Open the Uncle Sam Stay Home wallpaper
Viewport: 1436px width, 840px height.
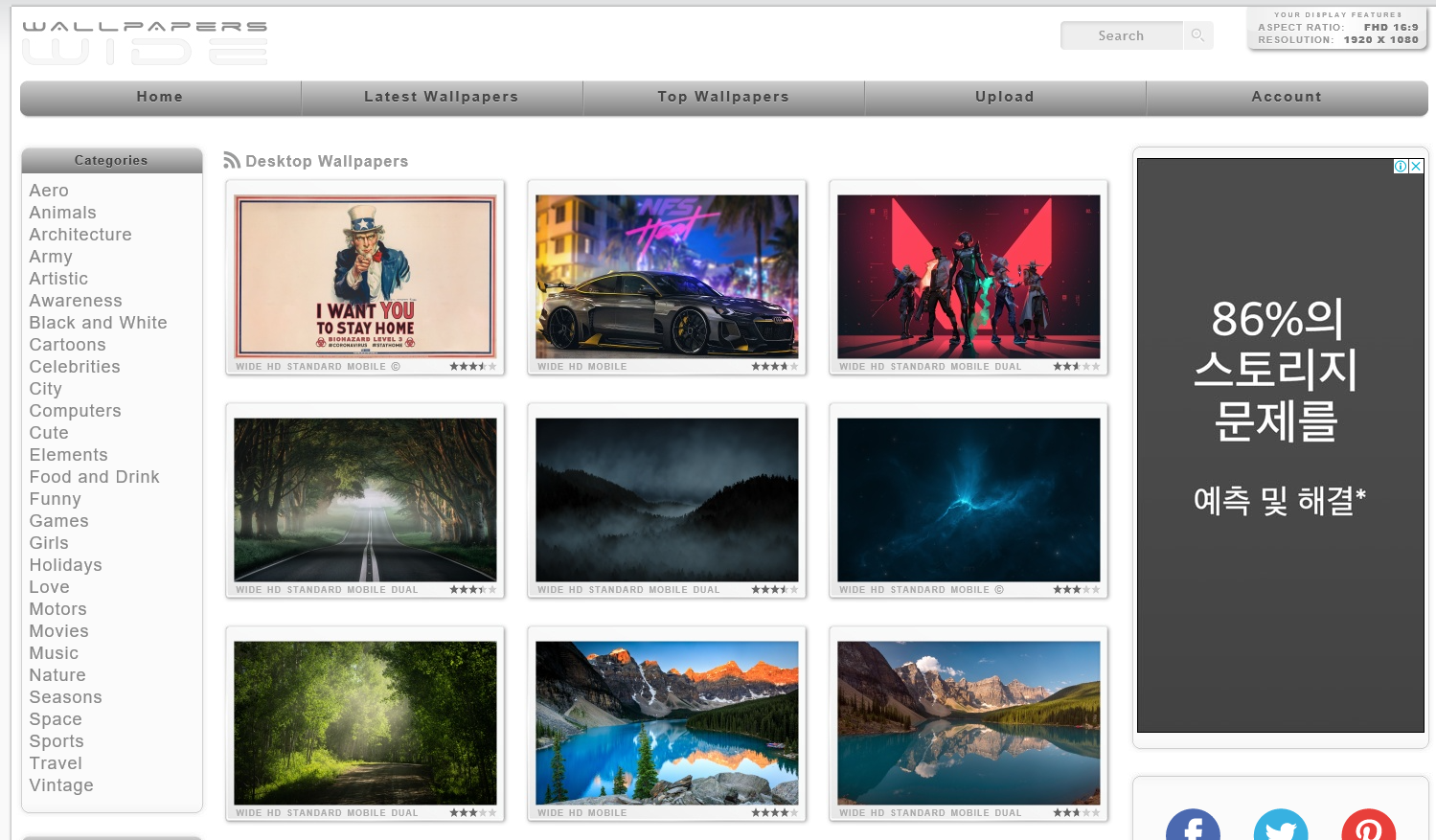pyautogui.click(x=365, y=277)
